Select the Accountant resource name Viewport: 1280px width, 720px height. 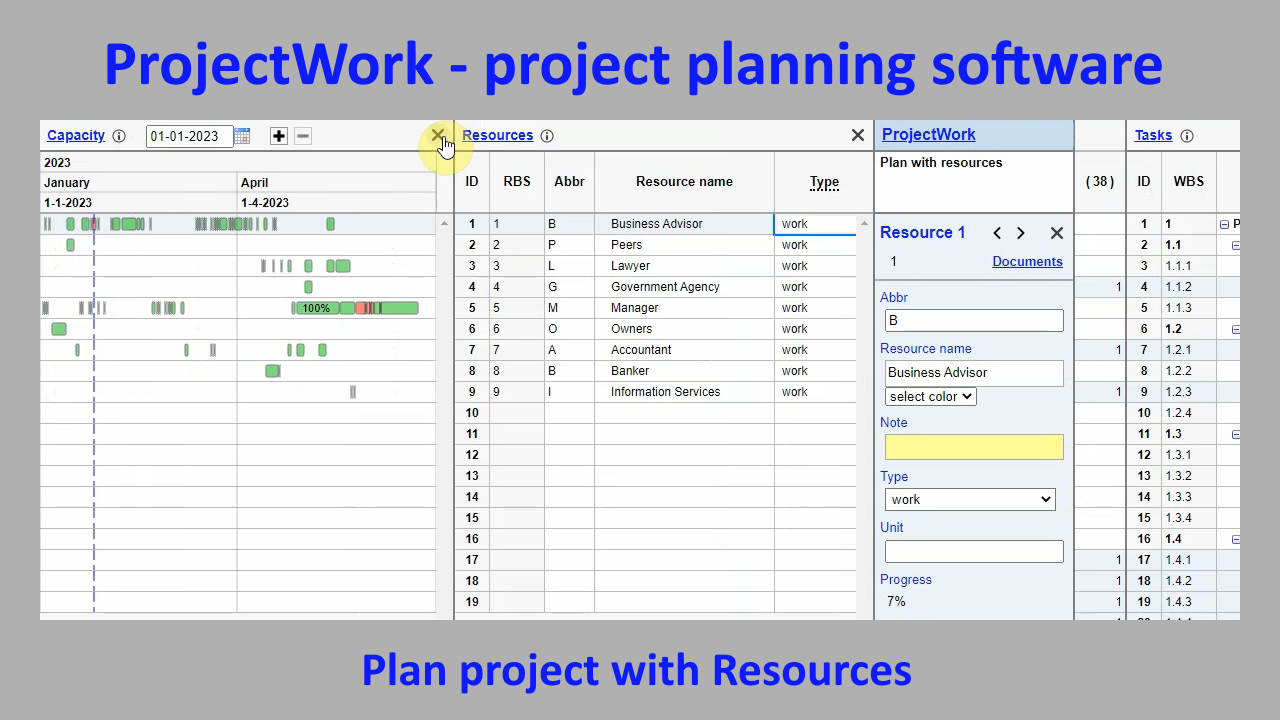[641, 350]
